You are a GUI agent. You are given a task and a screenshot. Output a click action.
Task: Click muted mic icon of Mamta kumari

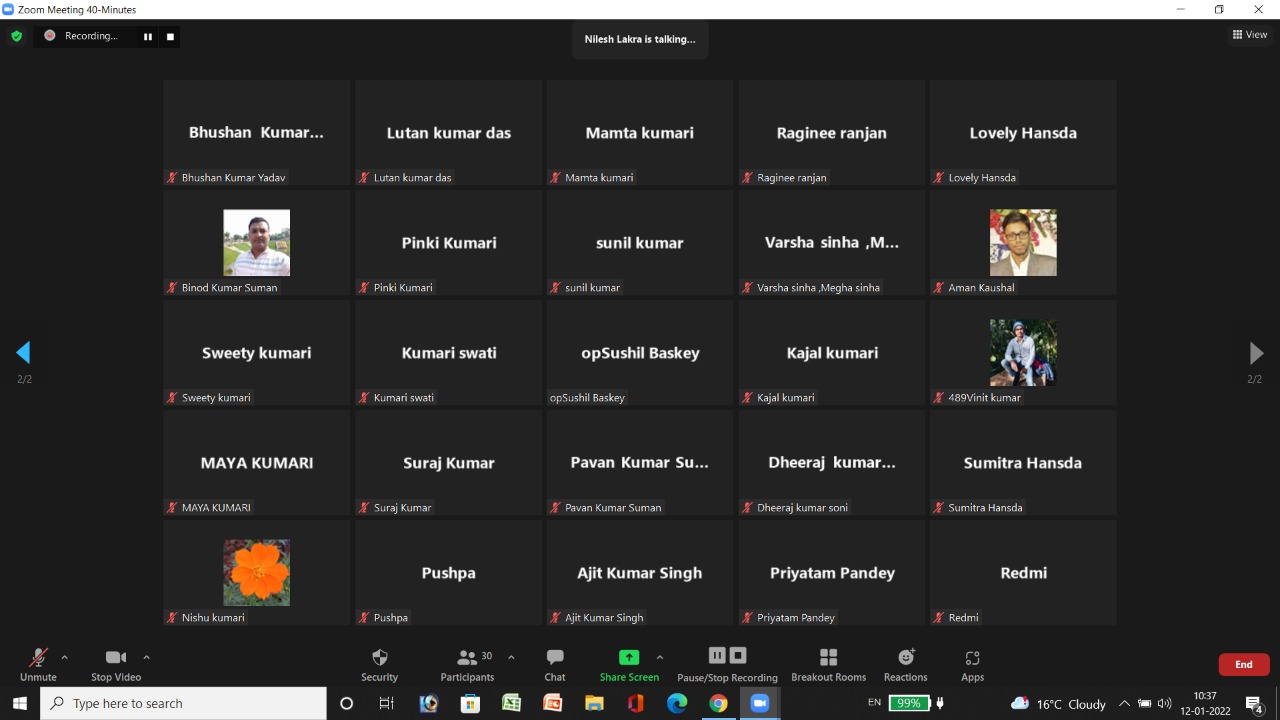pyautogui.click(x=556, y=177)
